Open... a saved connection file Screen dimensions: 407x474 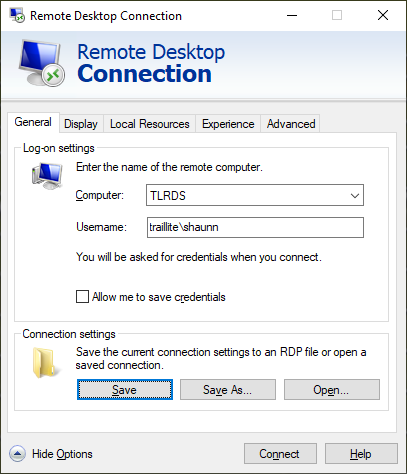pos(332,389)
